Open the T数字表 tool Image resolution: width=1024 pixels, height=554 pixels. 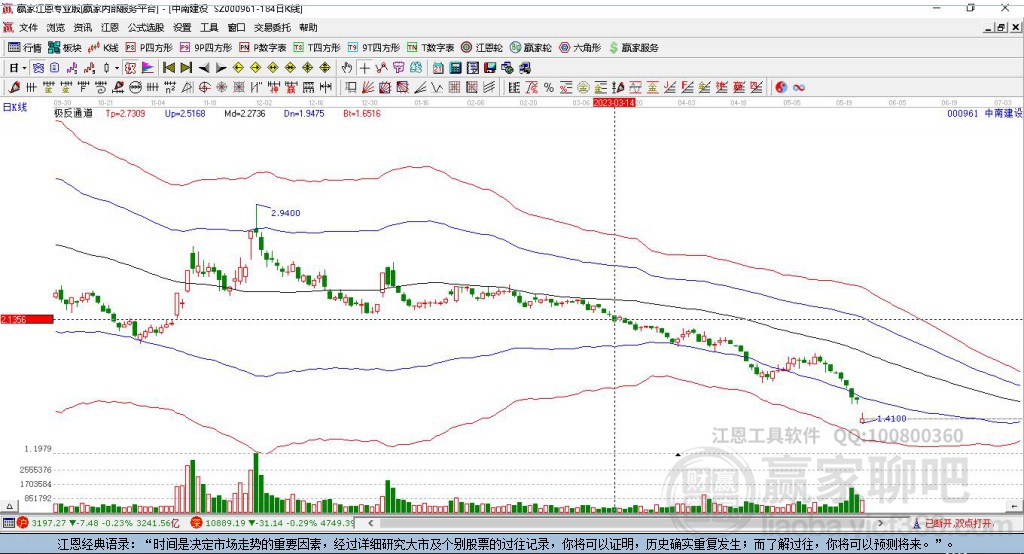(430, 48)
